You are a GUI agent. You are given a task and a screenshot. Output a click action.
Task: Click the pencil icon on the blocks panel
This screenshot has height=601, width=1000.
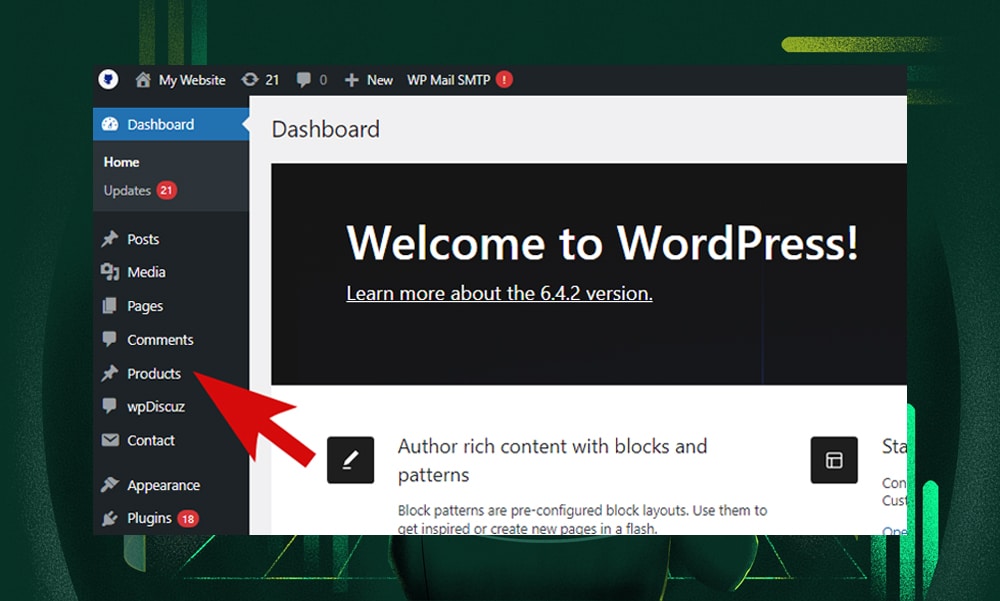click(x=350, y=460)
